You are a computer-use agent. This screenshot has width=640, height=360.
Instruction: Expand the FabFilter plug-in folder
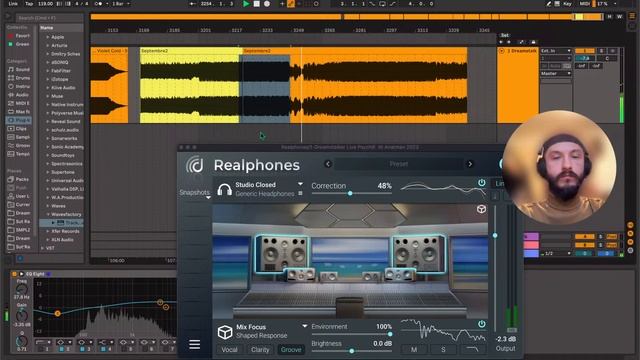pyautogui.click(x=48, y=71)
